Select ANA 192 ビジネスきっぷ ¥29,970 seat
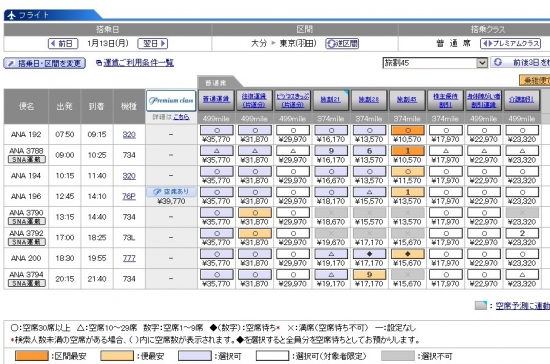Screen dimensions: 550x364 coord(293,130)
